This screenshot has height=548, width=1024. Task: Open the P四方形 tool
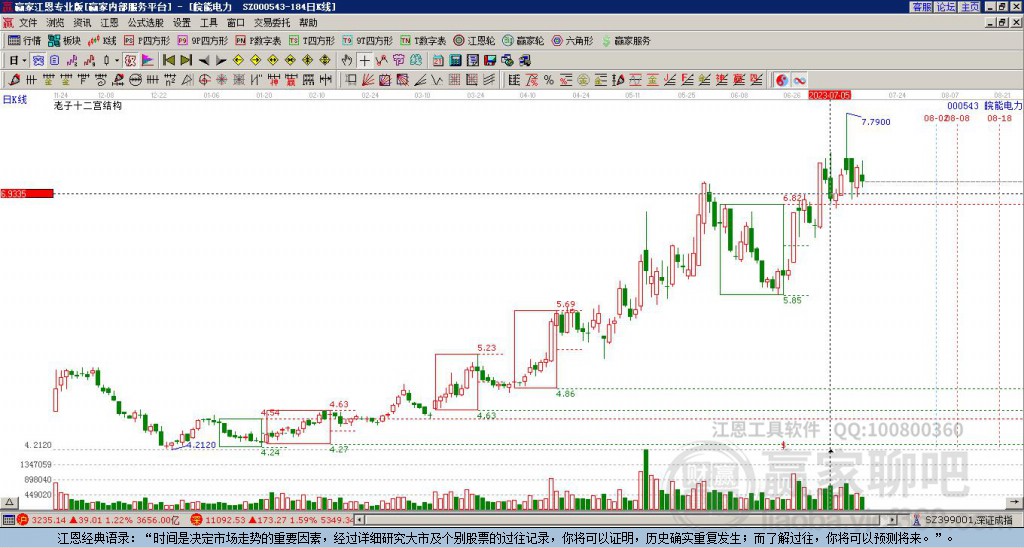tap(147, 40)
